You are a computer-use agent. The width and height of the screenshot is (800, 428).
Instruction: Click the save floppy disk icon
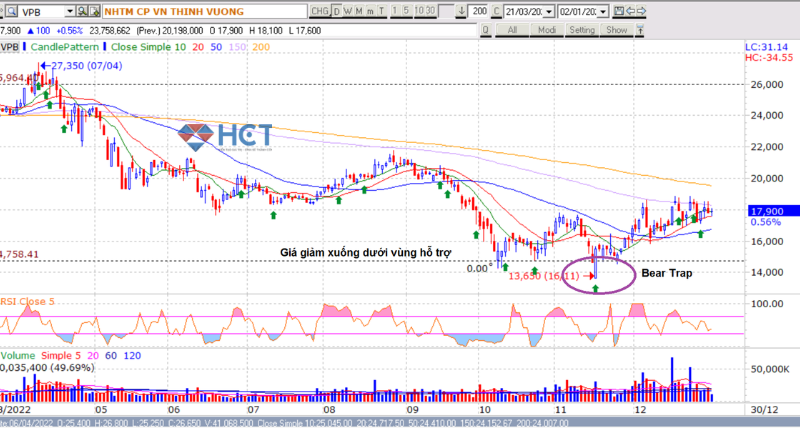[x=619, y=11]
